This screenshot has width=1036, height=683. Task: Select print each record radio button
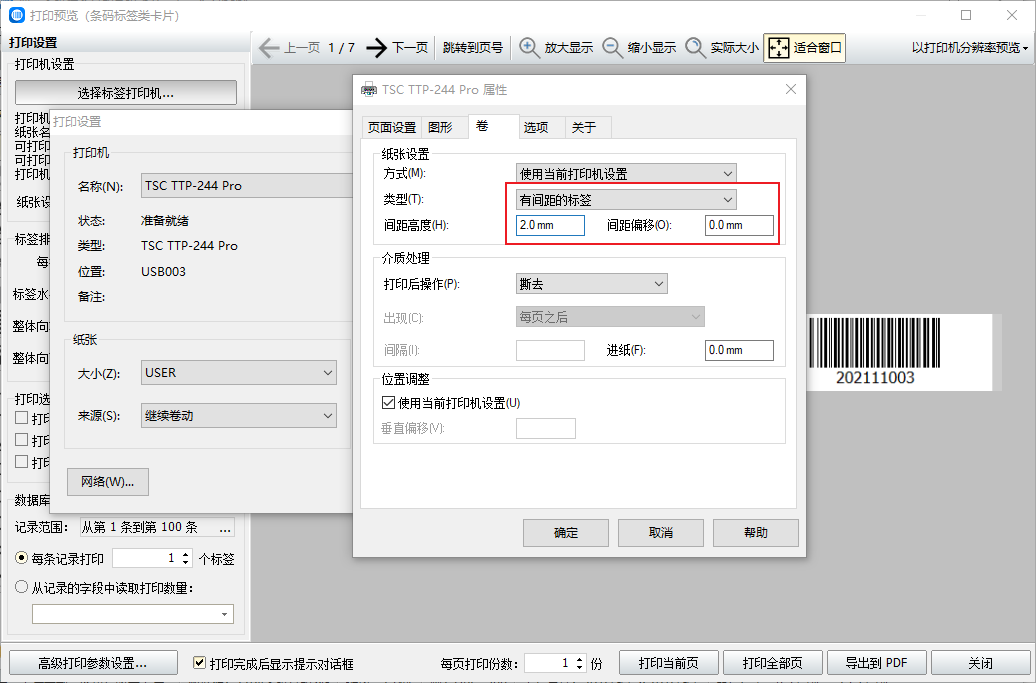pyautogui.click(x=21, y=558)
